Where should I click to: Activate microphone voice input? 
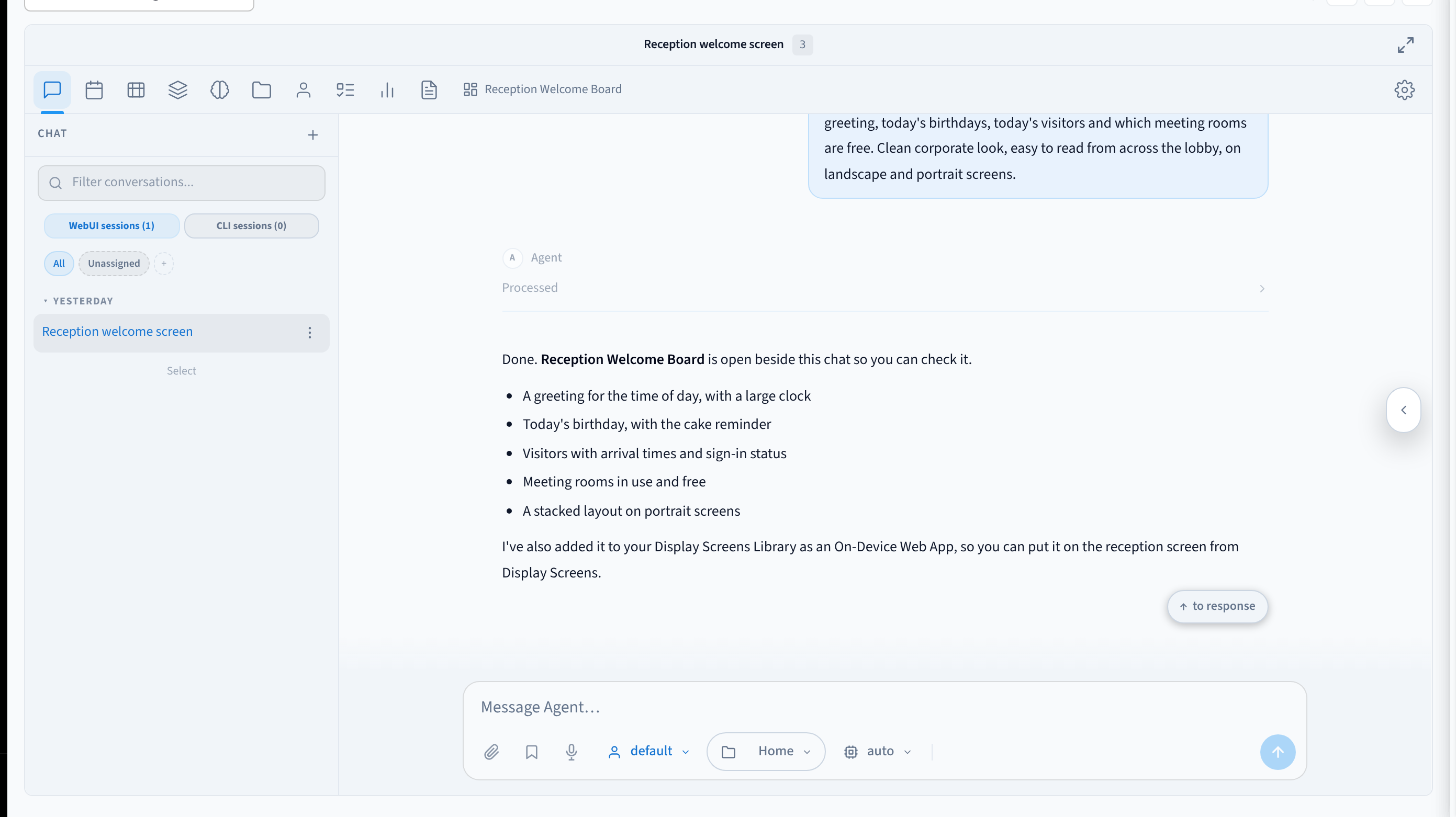[572, 752]
